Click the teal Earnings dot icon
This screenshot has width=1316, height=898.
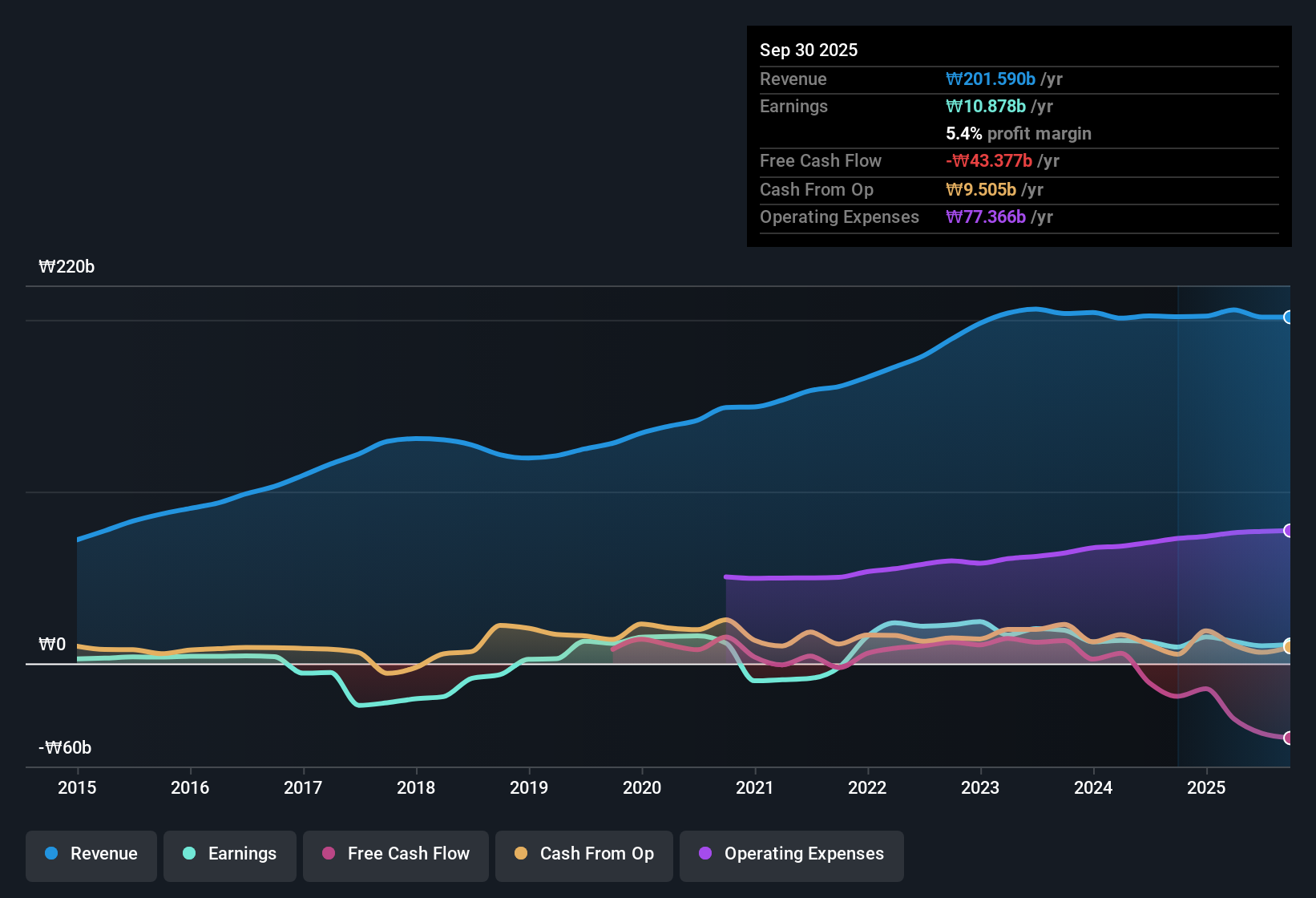tap(189, 854)
